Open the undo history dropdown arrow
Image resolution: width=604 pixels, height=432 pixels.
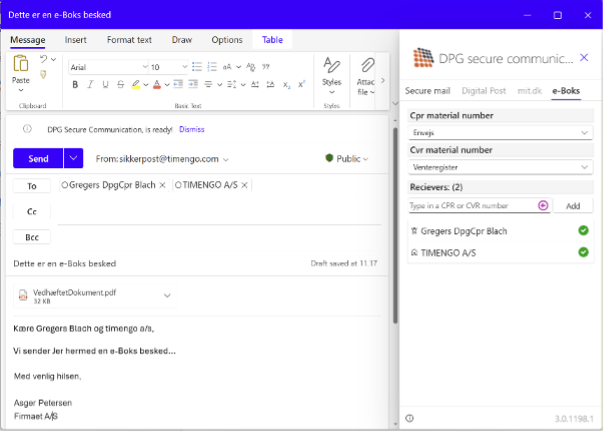click(54, 59)
